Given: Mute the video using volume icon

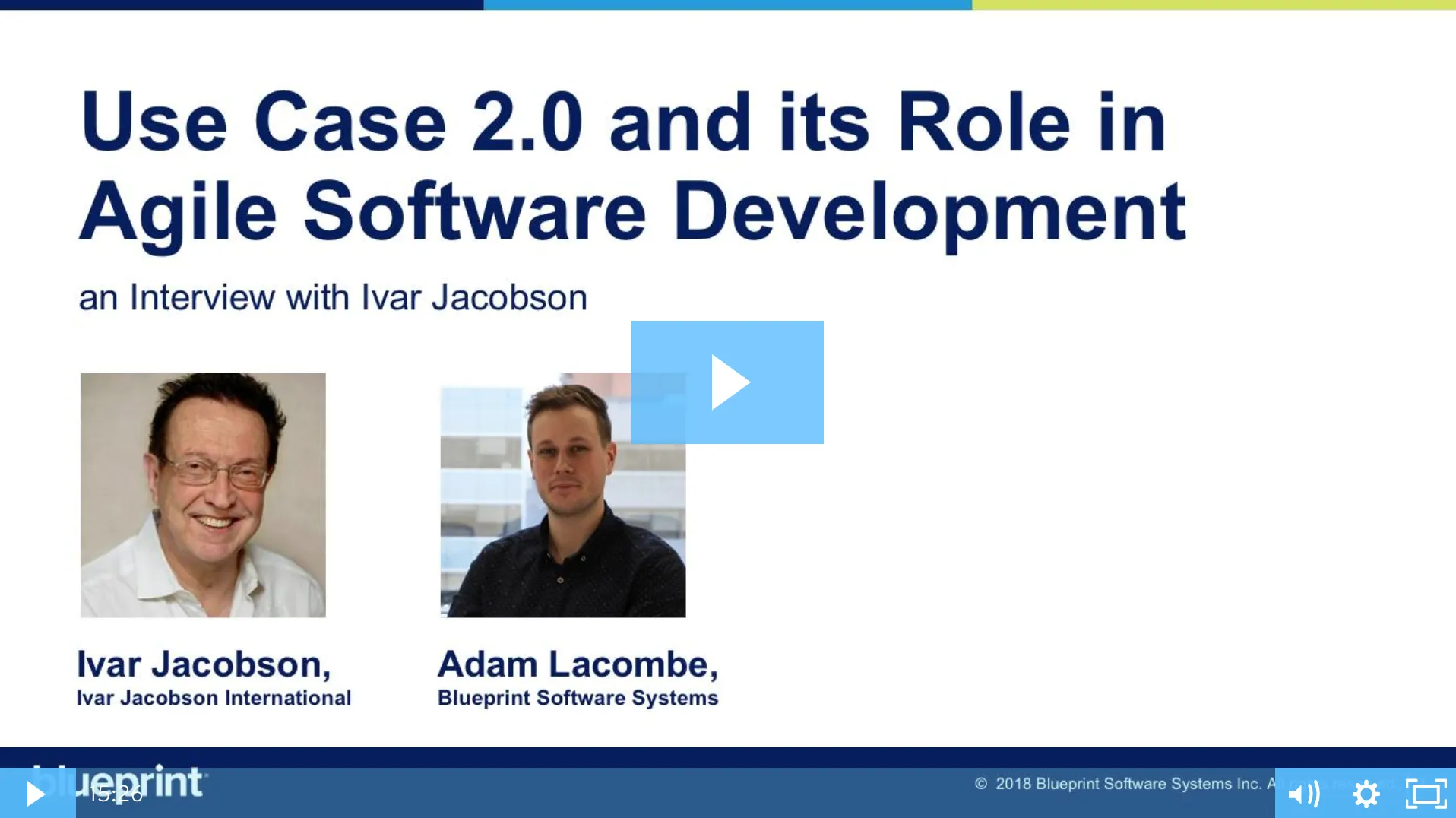Looking at the screenshot, I should click(x=1304, y=794).
